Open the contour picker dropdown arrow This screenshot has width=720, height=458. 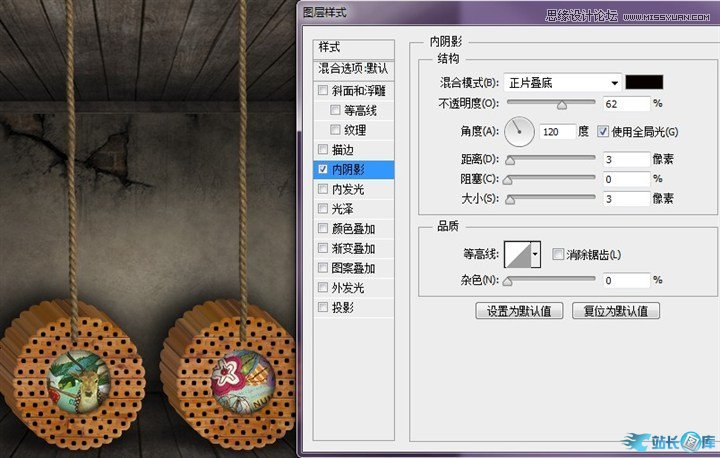point(536,255)
